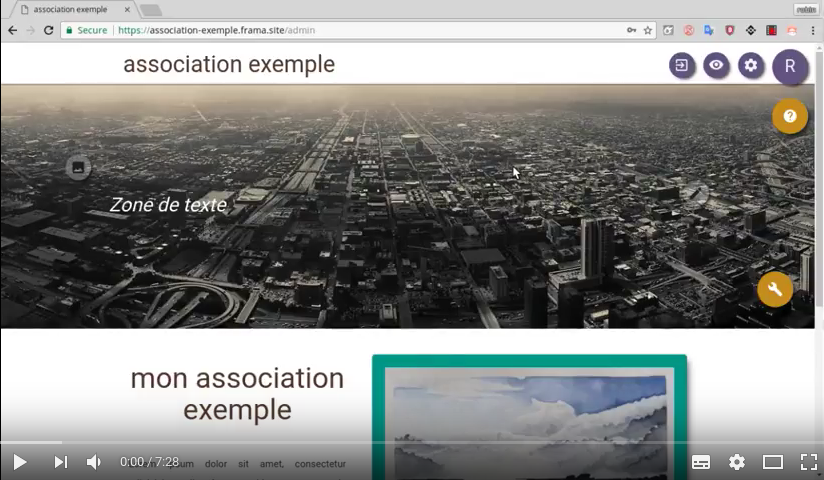Click the orange wrench tool button
The height and width of the screenshot is (480, 824).
tap(775, 289)
